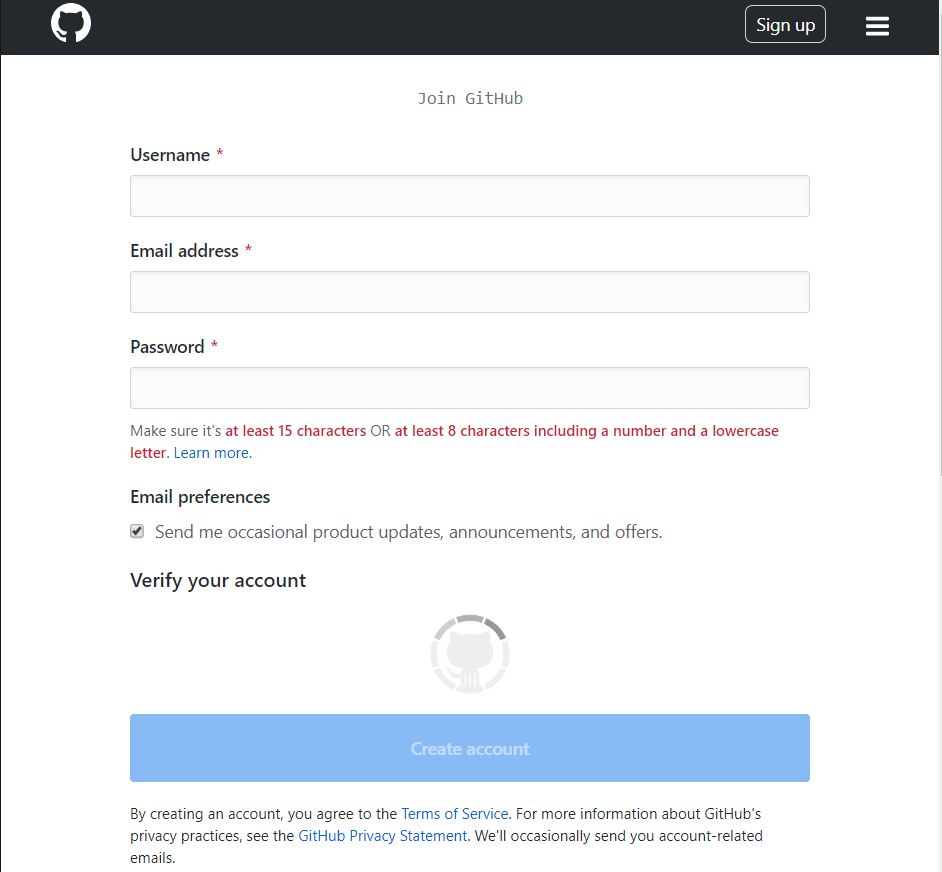Click the 'Join GitHub' heading text
Viewport: 942px width, 872px height.
click(x=470, y=99)
